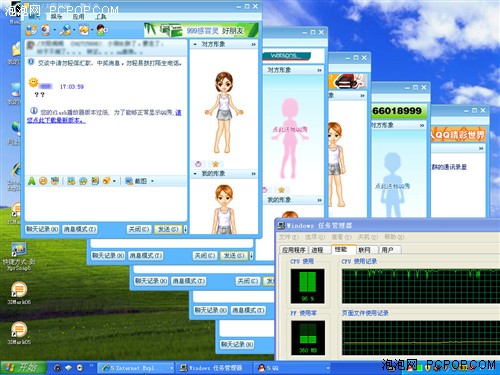Click the 截图 screenshot button in front chat
This screenshot has width=500, height=375.
click(136, 181)
